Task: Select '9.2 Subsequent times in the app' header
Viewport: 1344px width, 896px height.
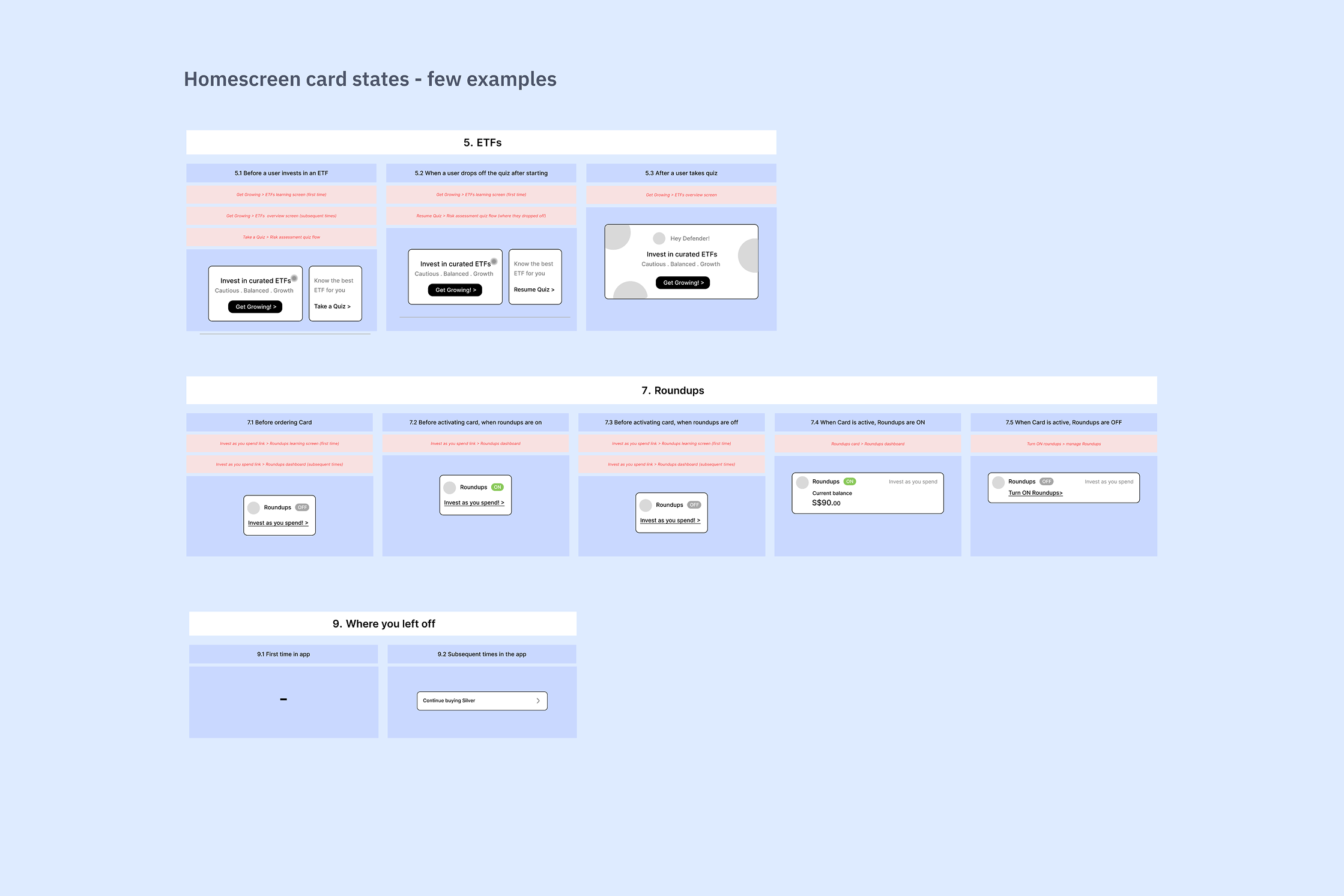Action: pos(482,654)
